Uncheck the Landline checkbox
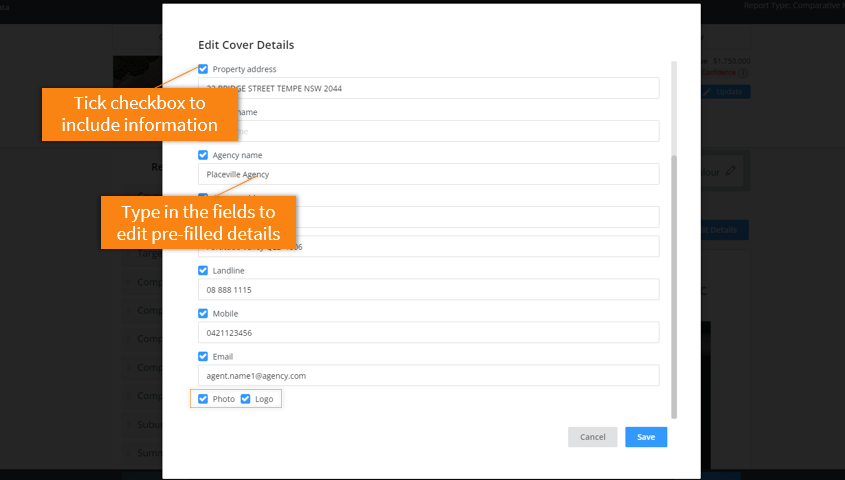Screen dimensions: 845x480 (x=203, y=270)
